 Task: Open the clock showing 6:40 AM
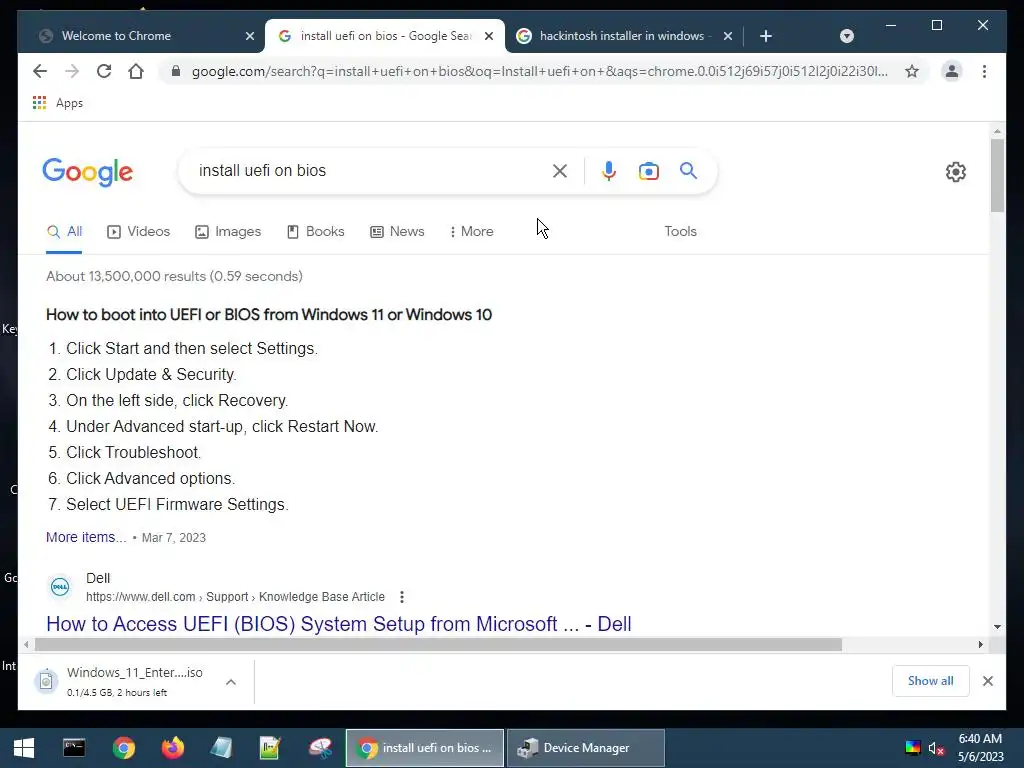[980, 748]
